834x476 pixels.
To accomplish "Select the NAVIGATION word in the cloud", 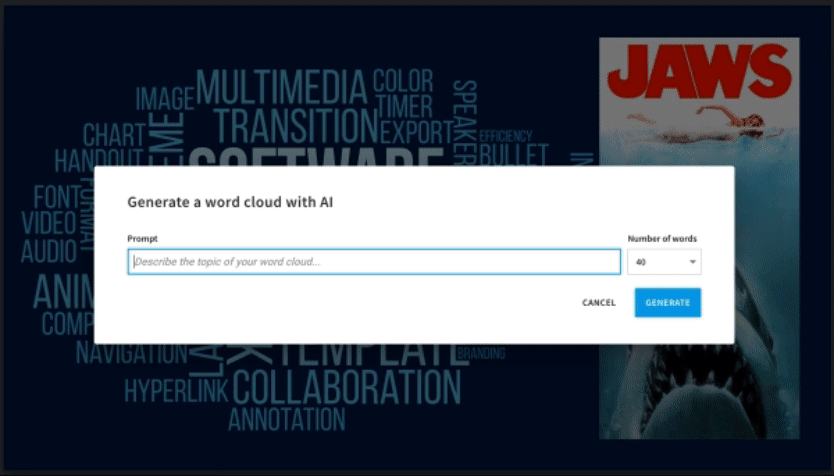I will tap(132, 353).
